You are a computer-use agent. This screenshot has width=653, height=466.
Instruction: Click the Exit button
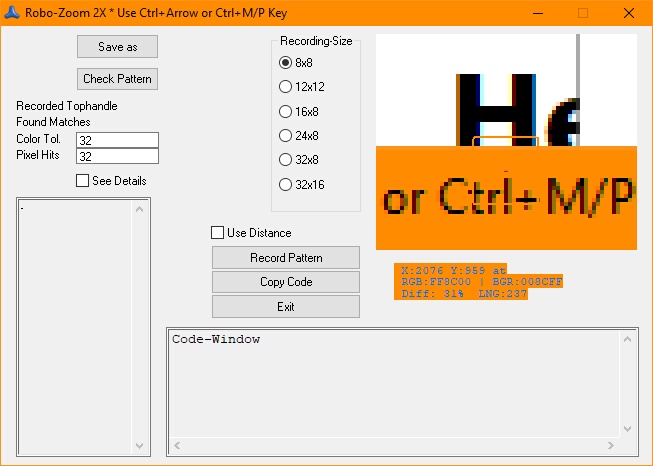point(286,307)
